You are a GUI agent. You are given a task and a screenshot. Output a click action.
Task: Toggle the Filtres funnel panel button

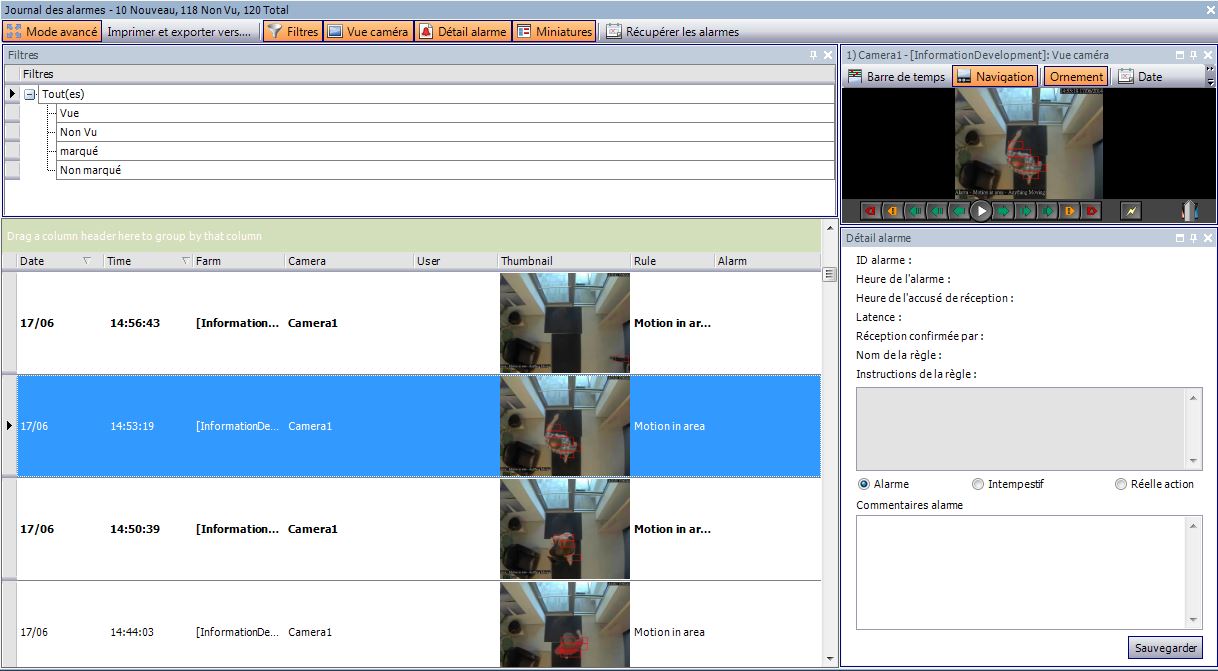click(293, 32)
